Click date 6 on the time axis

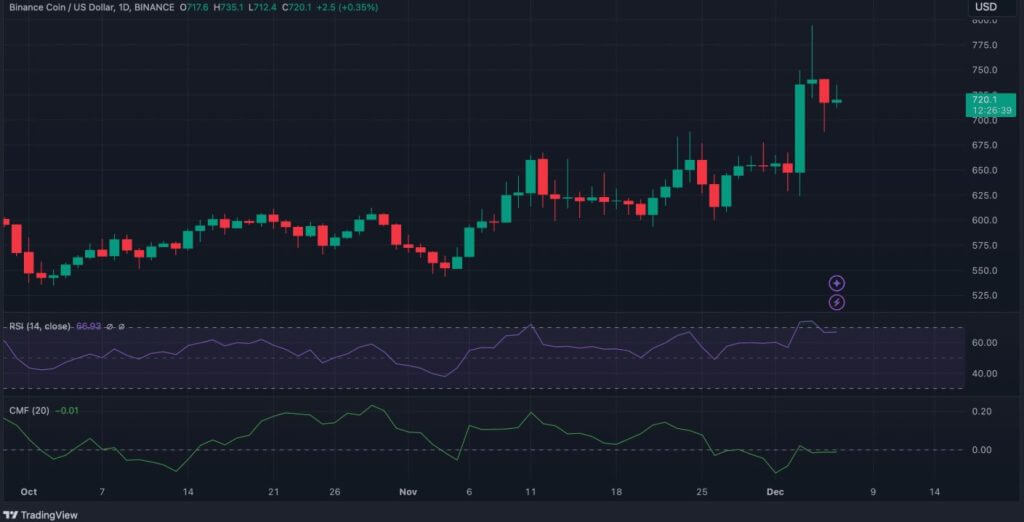pos(470,492)
